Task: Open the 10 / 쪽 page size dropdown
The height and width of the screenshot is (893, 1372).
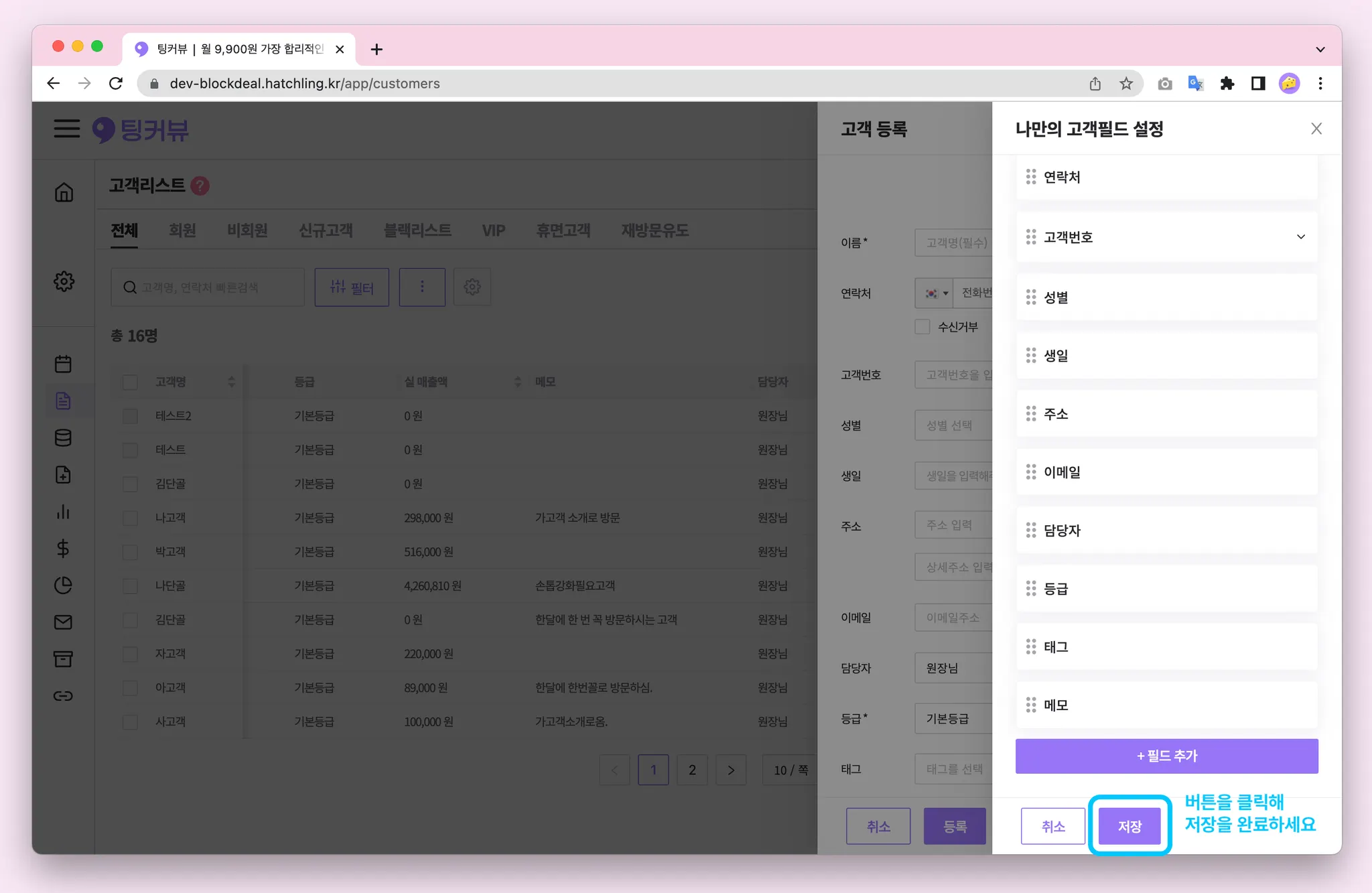Action: point(791,770)
